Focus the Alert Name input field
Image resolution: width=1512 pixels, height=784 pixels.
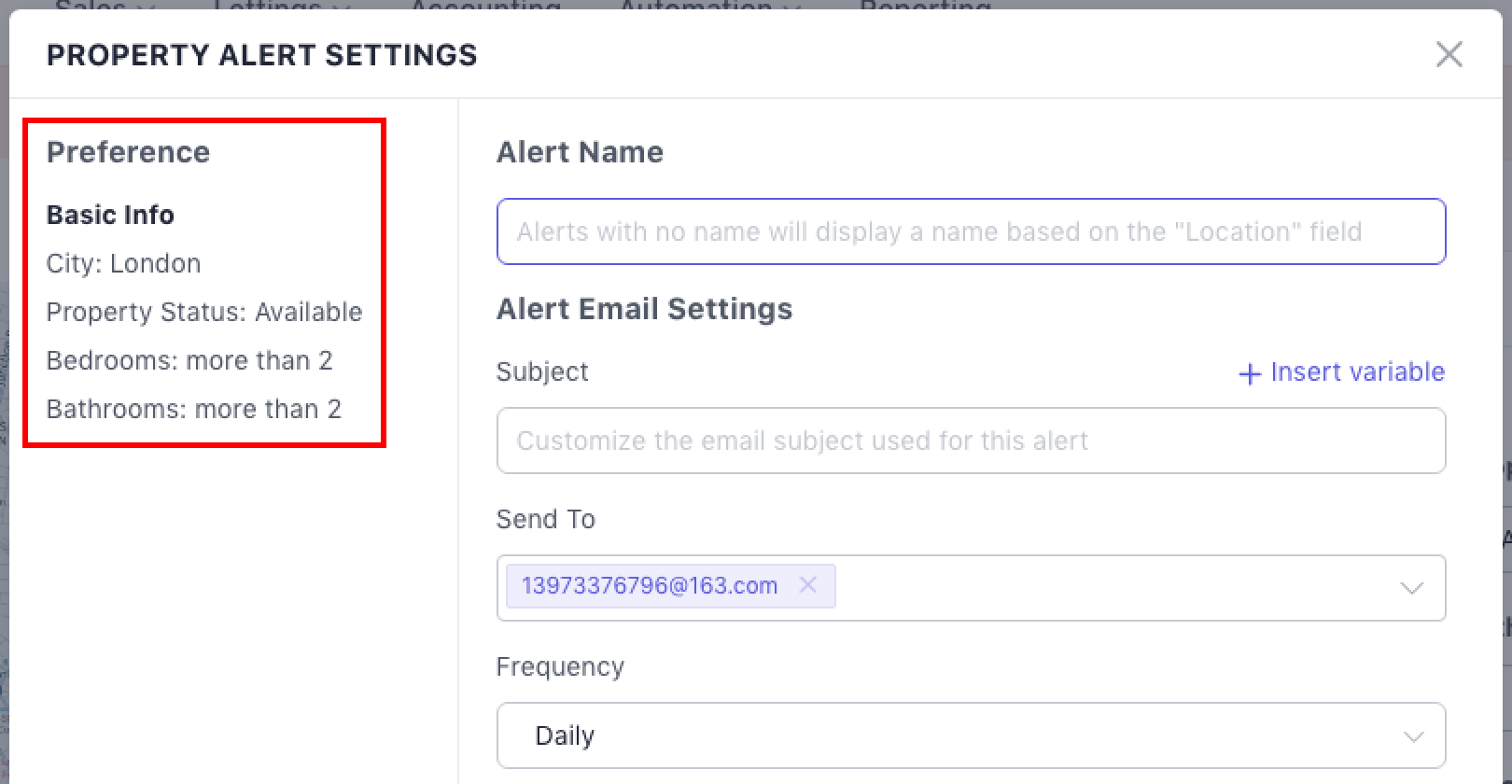[x=971, y=231]
